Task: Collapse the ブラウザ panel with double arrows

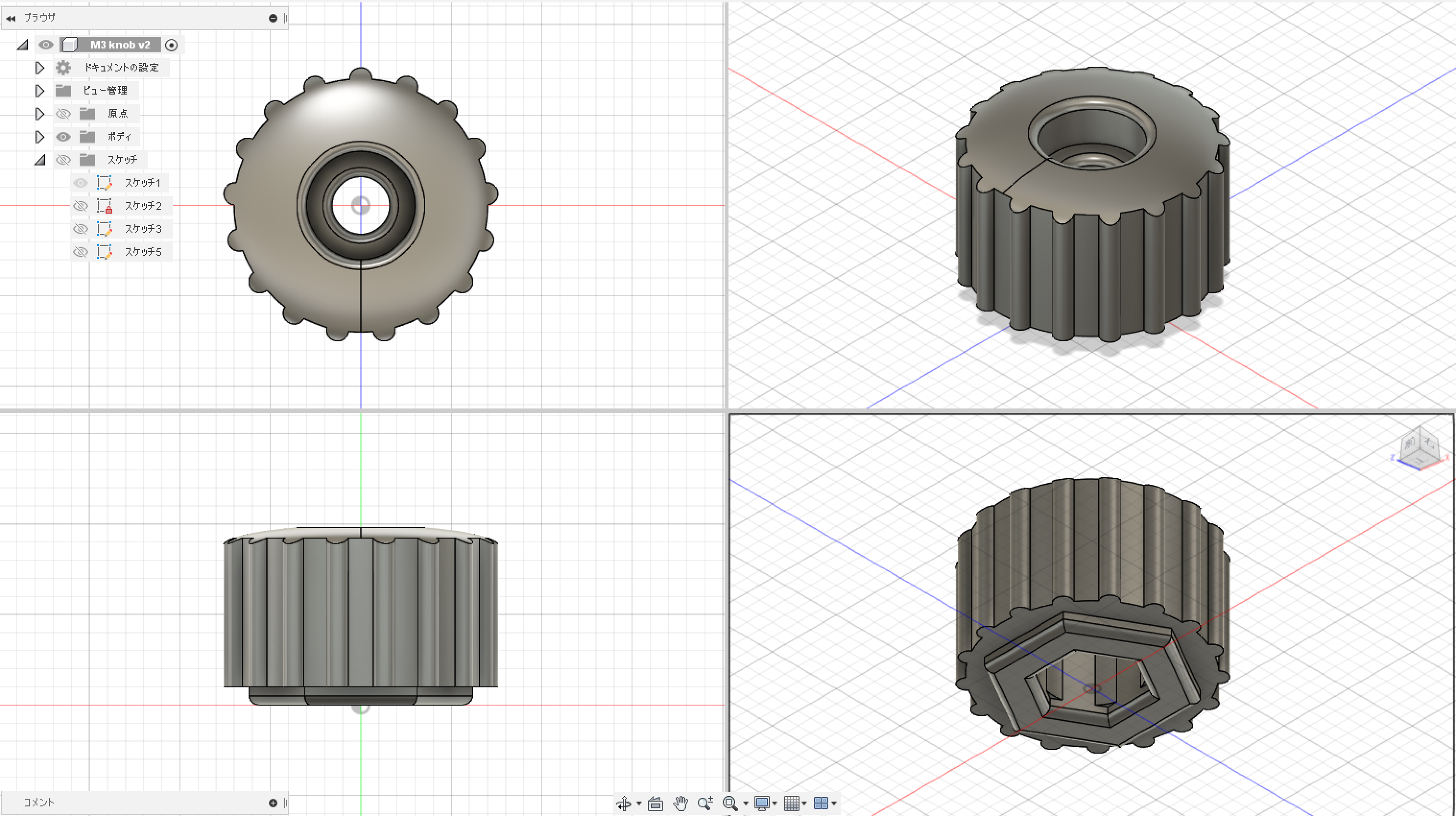Action: coord(11,18)
